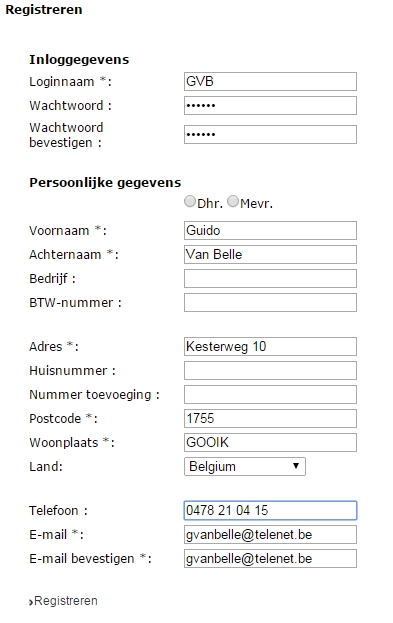Click the Loginnaam input field
This screenshot has height=623, width=393.
click(x=270, y=81)
